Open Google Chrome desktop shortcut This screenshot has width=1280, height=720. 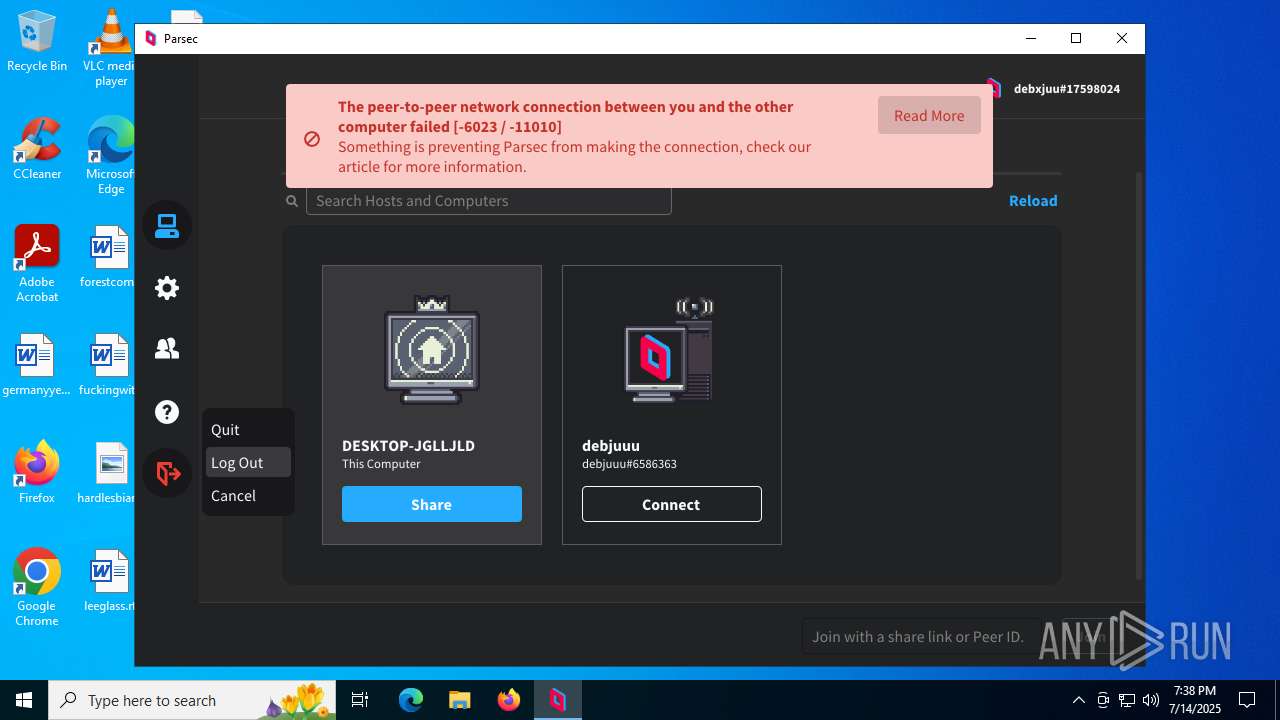(37, 588)
